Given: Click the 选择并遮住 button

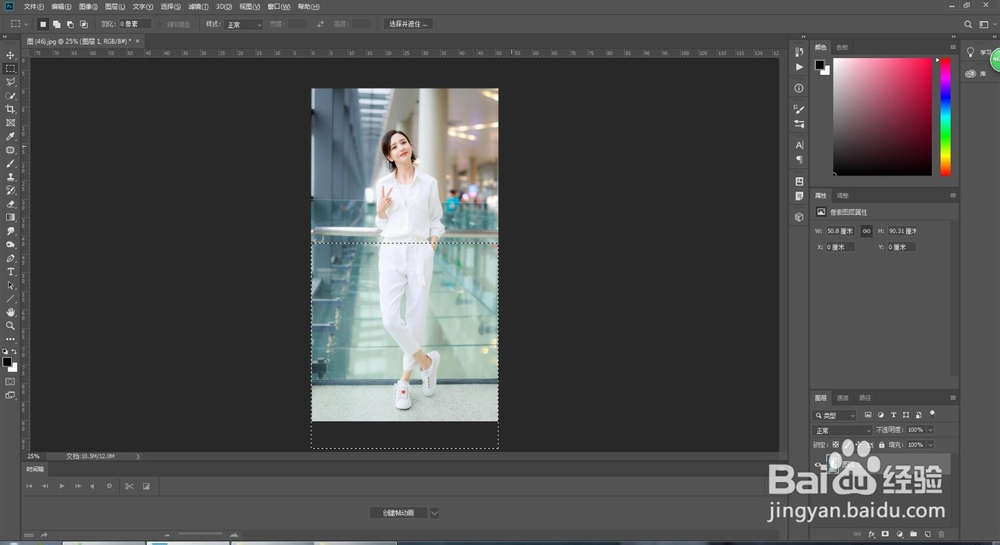Looking at the screenshot, I should (x=408, y=24).
